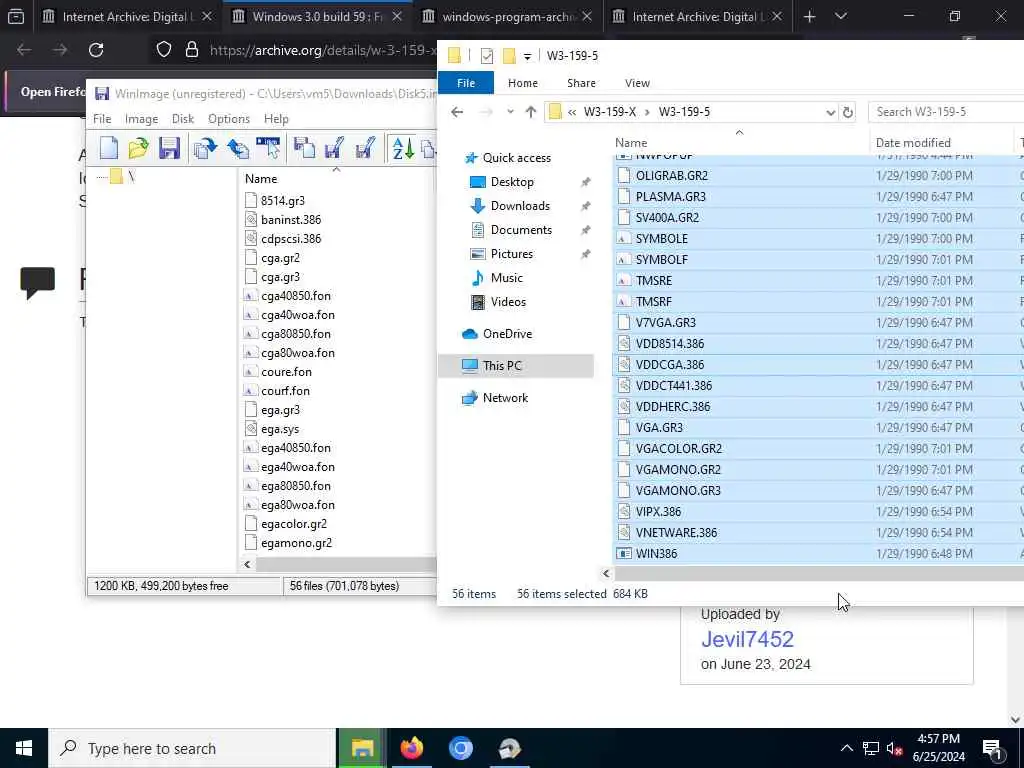Viewport: 1024px width, 768px height.
Task: Select coure.fon in WinImage list
Action: click(286, 372)
